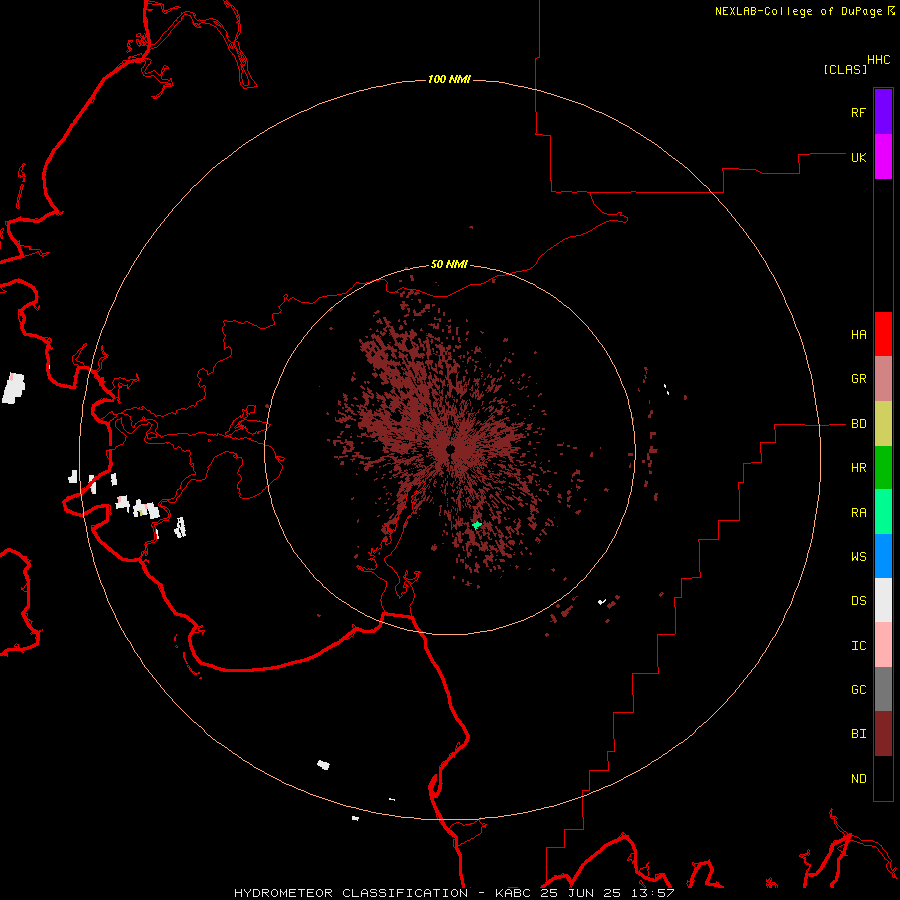Image resolution: width=900 pixels, height=900 pixels.
Task: Click the RA legend label
Action: pyautogui.click(x=858, y=513)
